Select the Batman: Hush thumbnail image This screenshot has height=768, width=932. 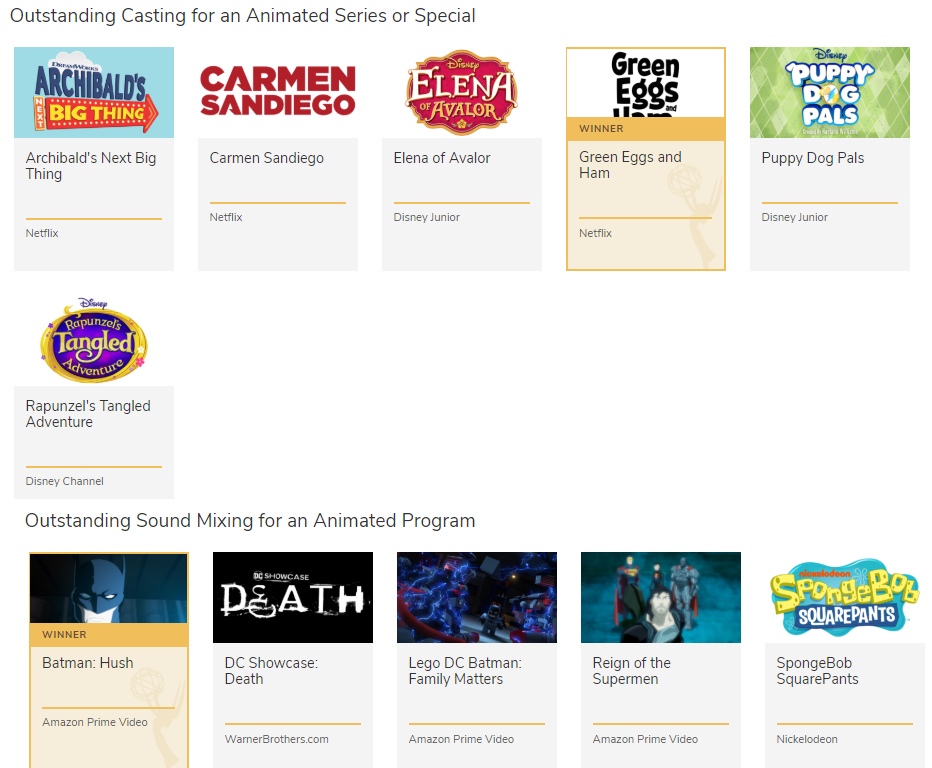pos(109,588)
